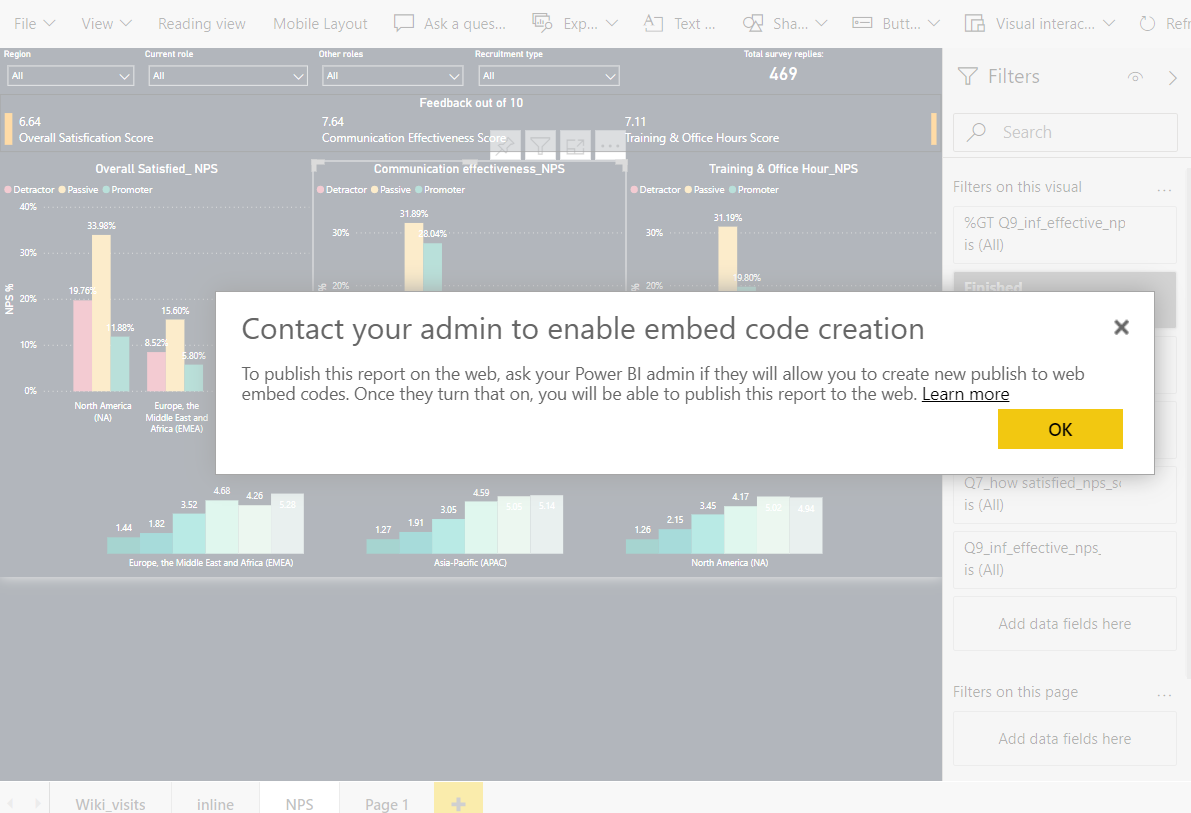This screenshot has width=1191, height=813.
Task: Click the Text box icon
Action: pos(653,24)
